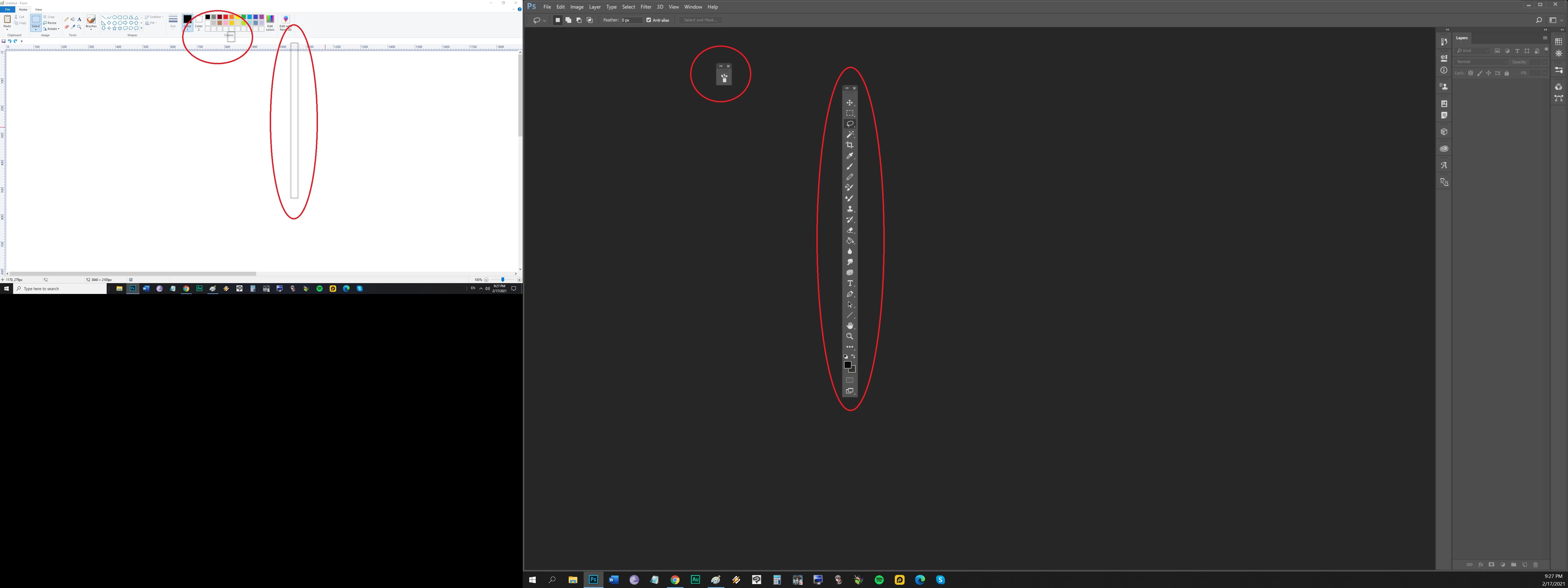This screenshot has width=1568, height=588.
Task: Open the Rotate dropdown in Paint
Action: [52, 29]
